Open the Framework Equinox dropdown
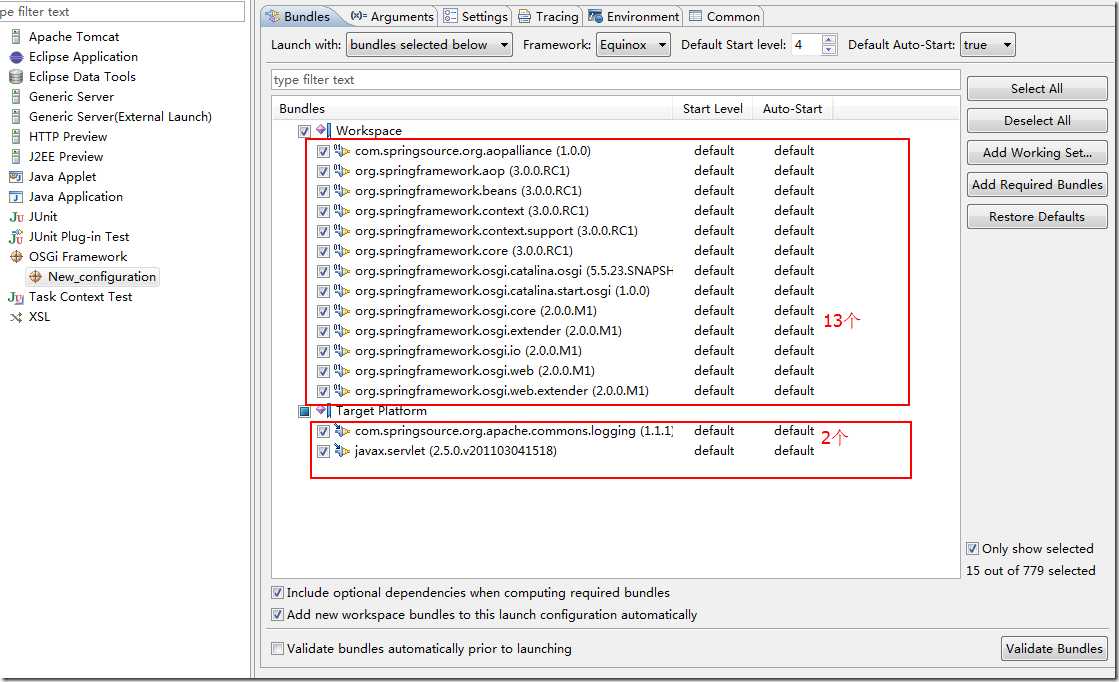The width and height of the screenshot is (1119, 682). pos(633,45)
